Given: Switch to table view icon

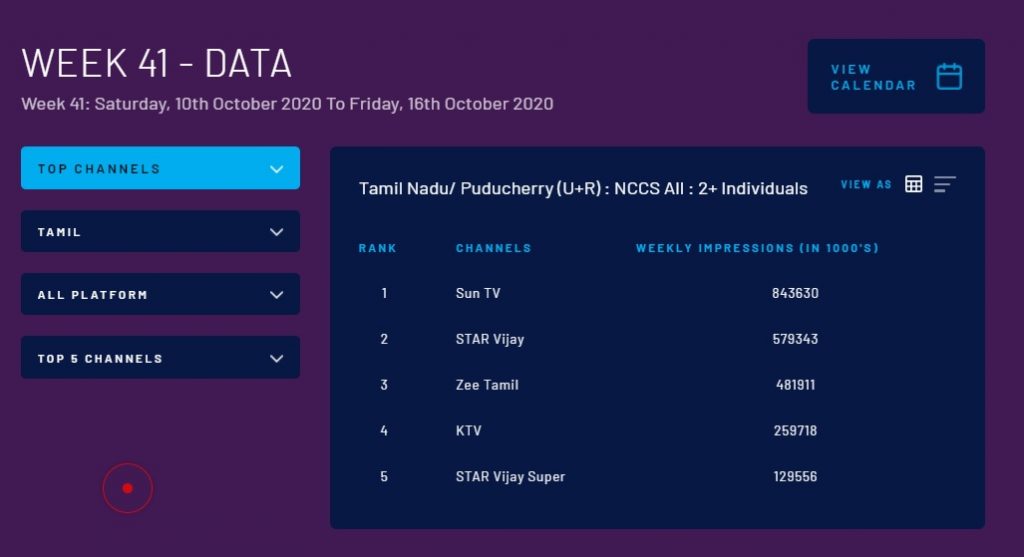Looking at the screenshot, I should [913, 184].
